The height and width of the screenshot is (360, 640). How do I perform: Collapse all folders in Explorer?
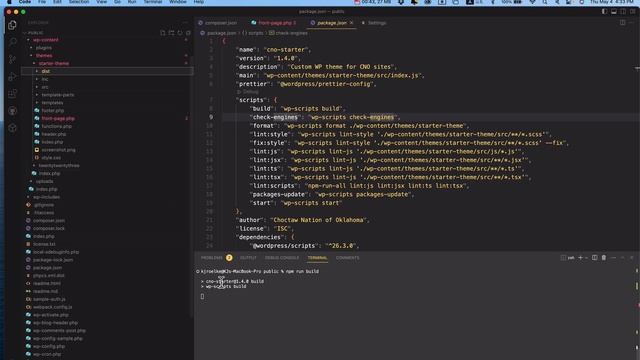coord(188,33)
